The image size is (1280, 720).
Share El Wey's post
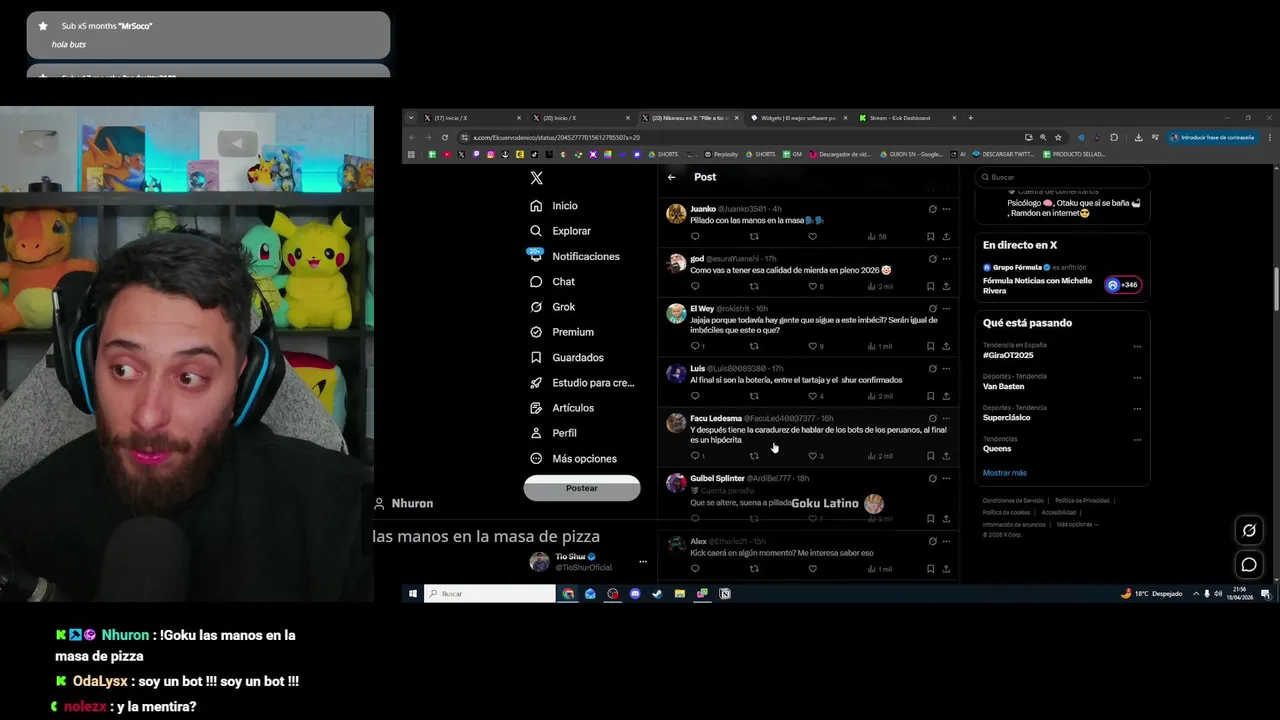tap(946, 346)
